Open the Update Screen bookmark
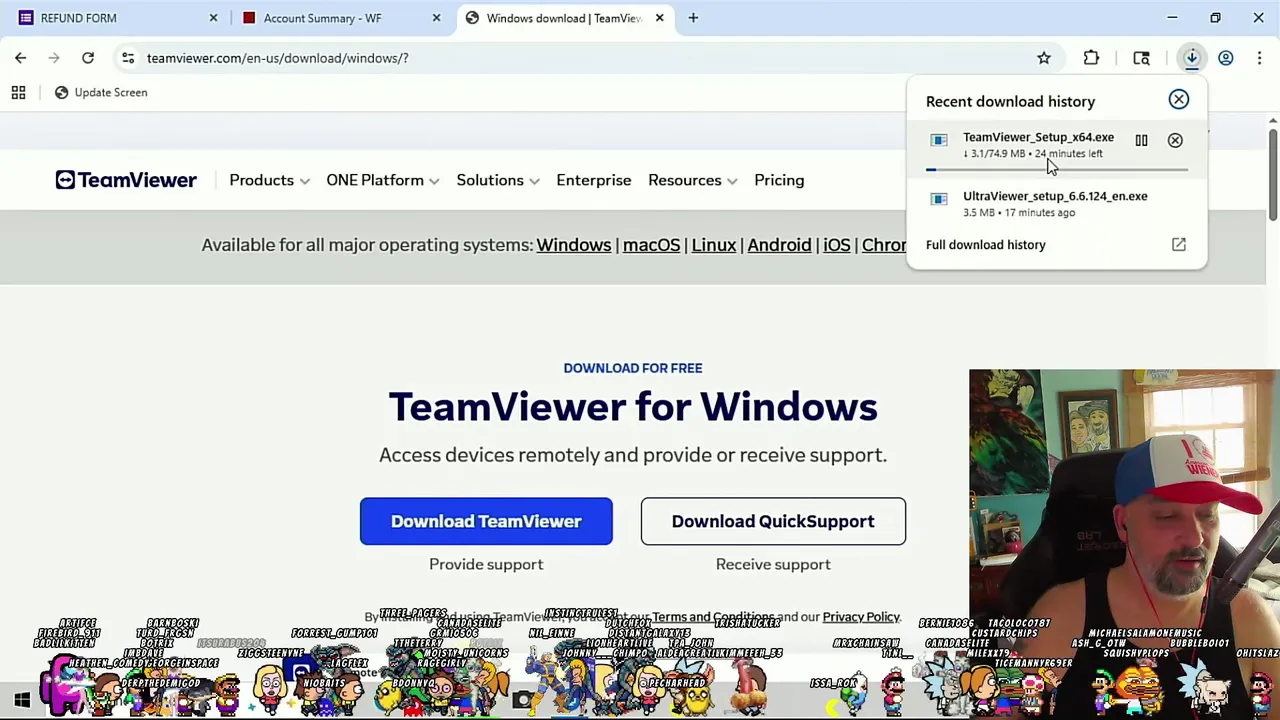 point(100,92)
